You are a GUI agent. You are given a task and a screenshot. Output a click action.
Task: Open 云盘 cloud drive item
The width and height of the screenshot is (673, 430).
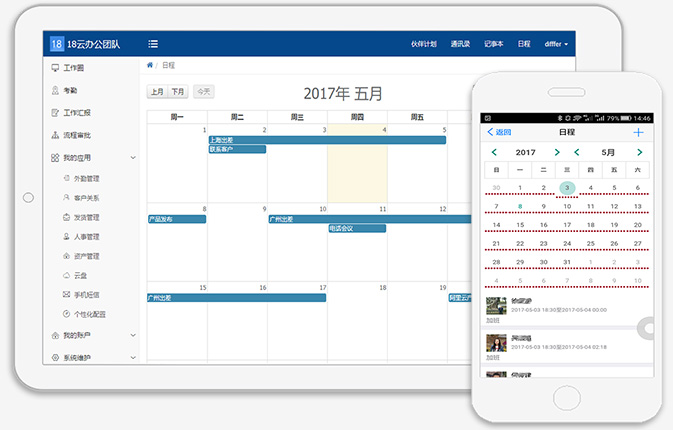[x=75, y=275]
